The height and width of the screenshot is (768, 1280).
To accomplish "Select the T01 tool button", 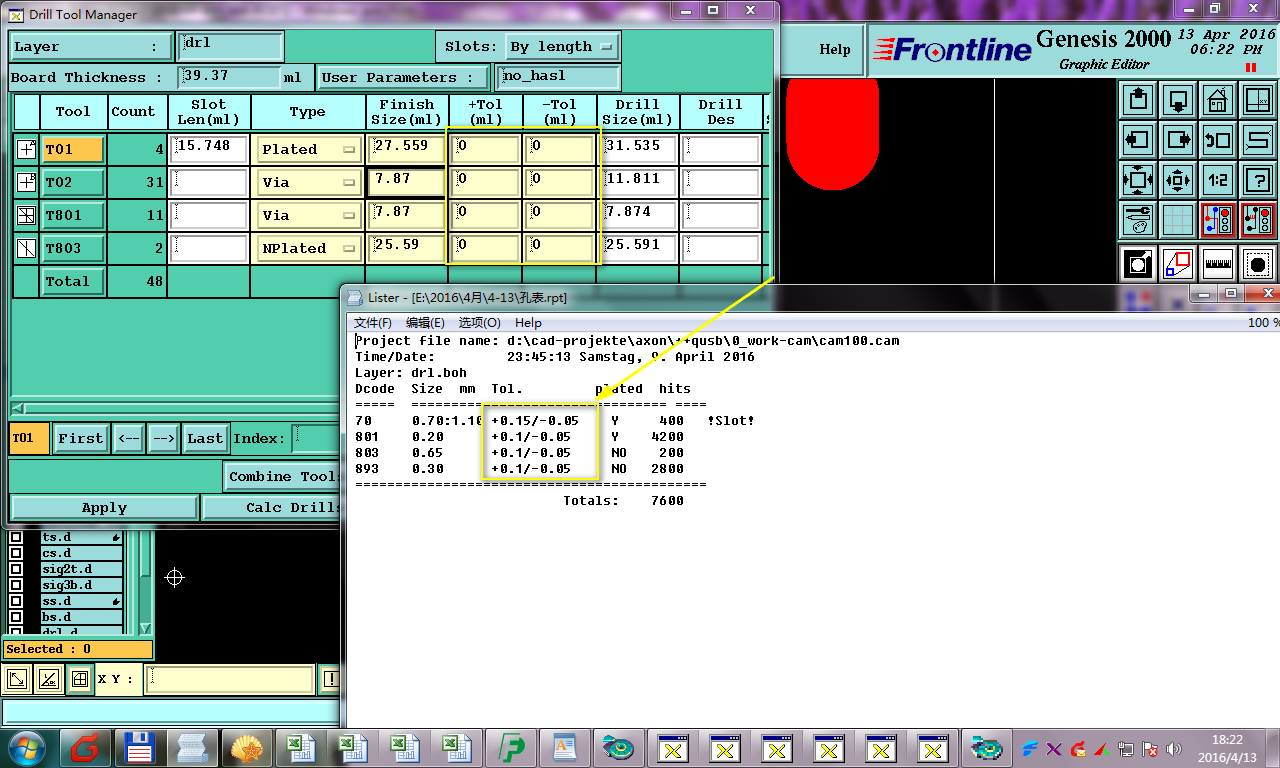I will click(x=72, y=150).
